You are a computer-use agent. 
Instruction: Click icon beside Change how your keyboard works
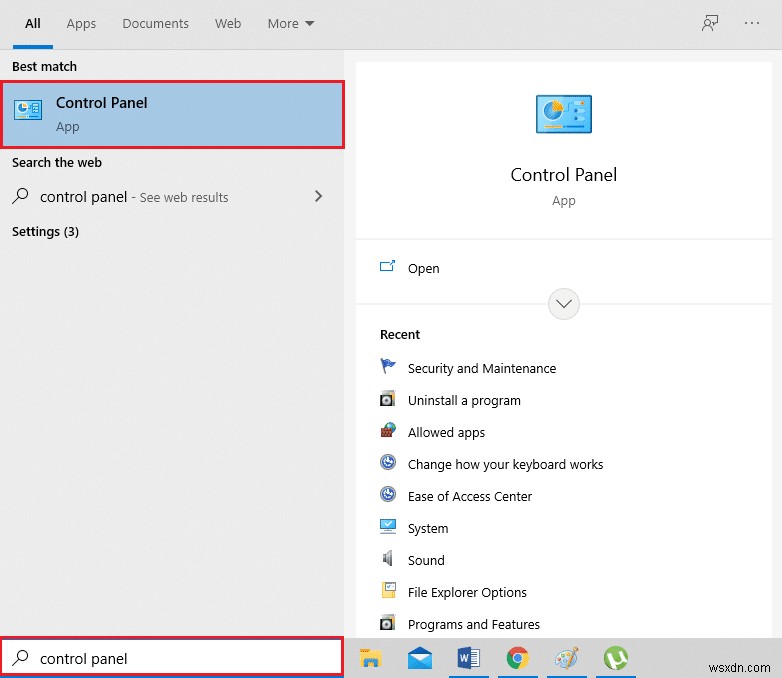[x=388, y=462]
